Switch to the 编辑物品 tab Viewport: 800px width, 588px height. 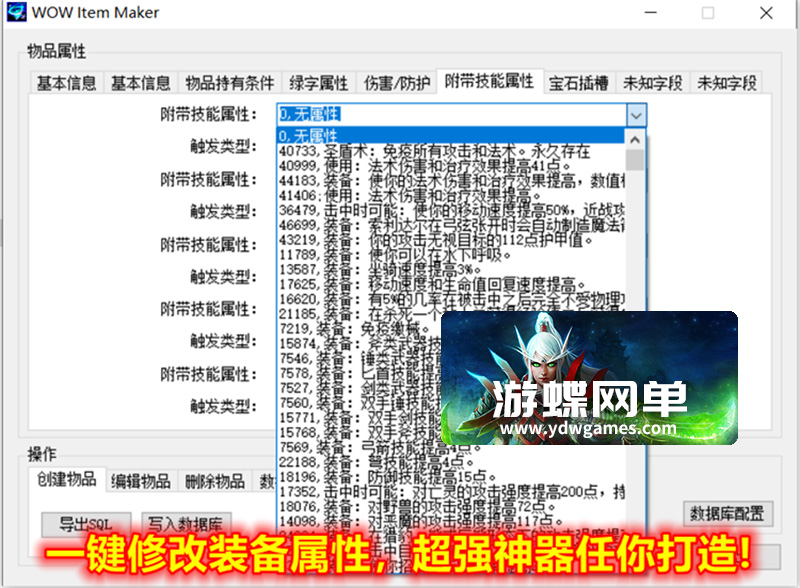141,481
